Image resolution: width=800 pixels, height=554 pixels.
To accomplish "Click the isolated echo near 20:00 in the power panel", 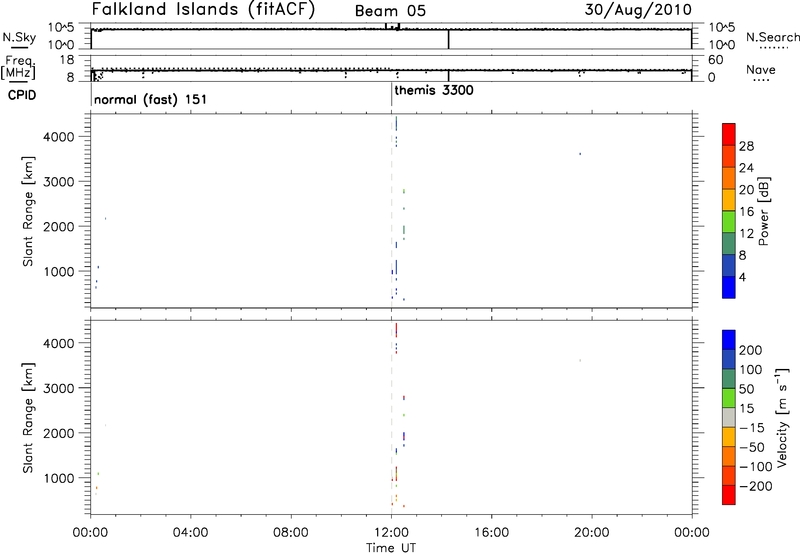I will tap(580, 154).
